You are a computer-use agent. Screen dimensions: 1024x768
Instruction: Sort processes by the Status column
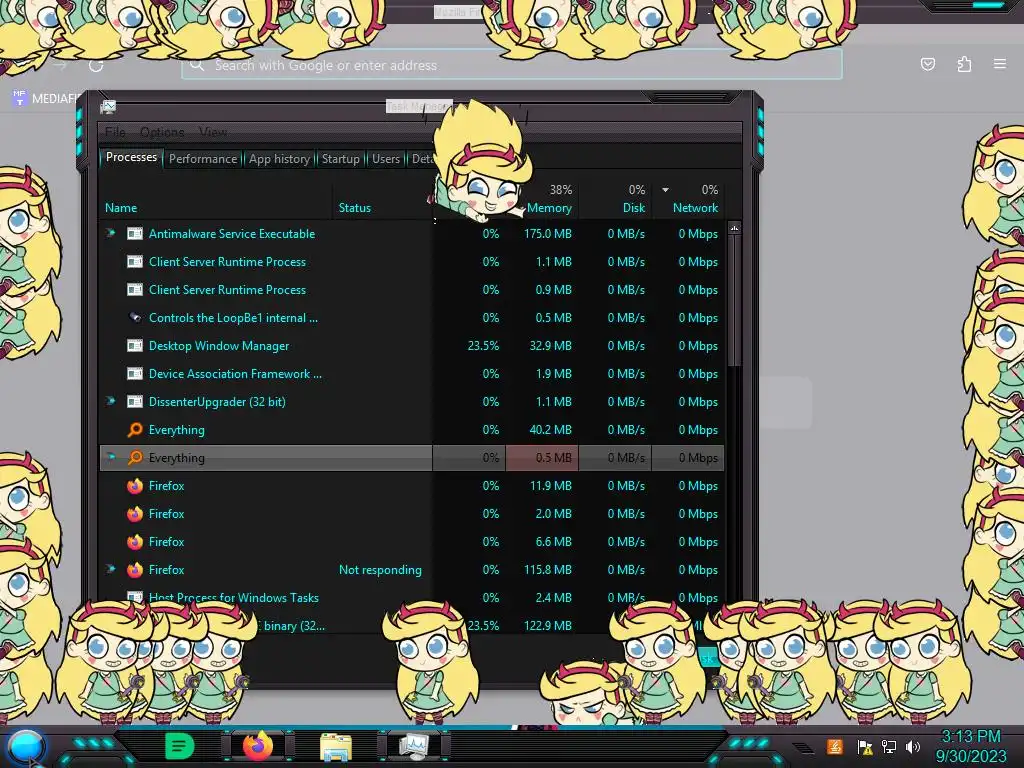tap(355, 208)
